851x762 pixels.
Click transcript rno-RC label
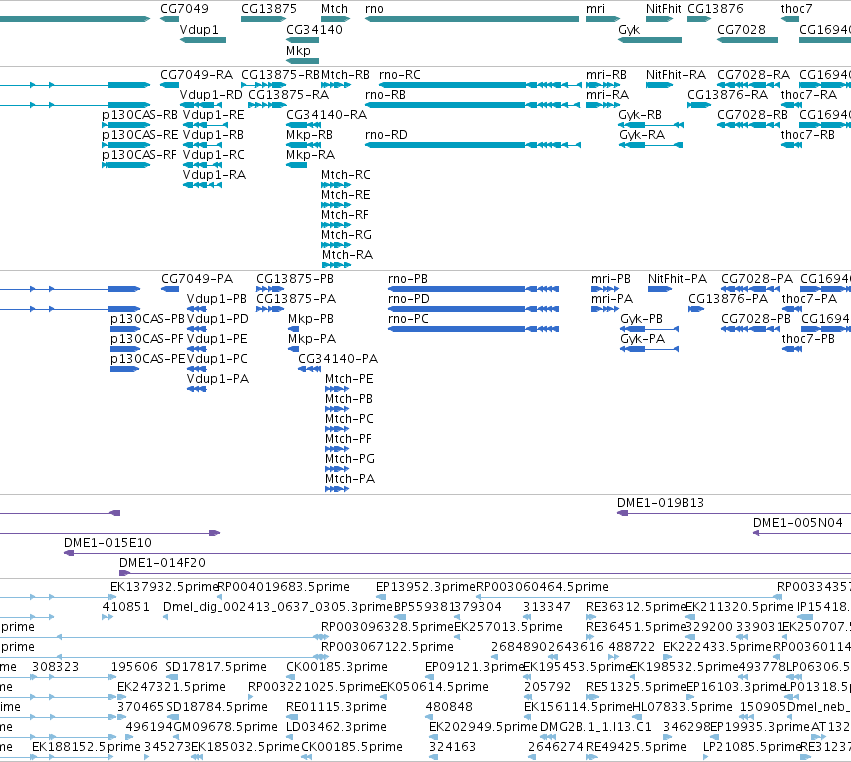tap(400, 74)
